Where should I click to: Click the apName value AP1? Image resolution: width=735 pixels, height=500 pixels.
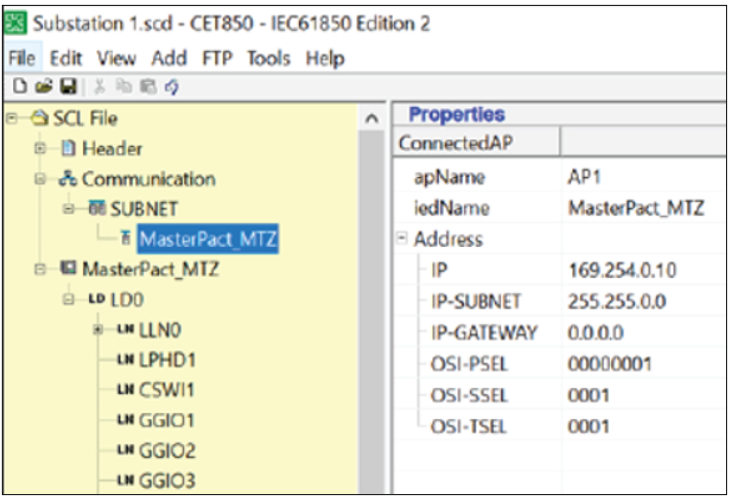584,177
